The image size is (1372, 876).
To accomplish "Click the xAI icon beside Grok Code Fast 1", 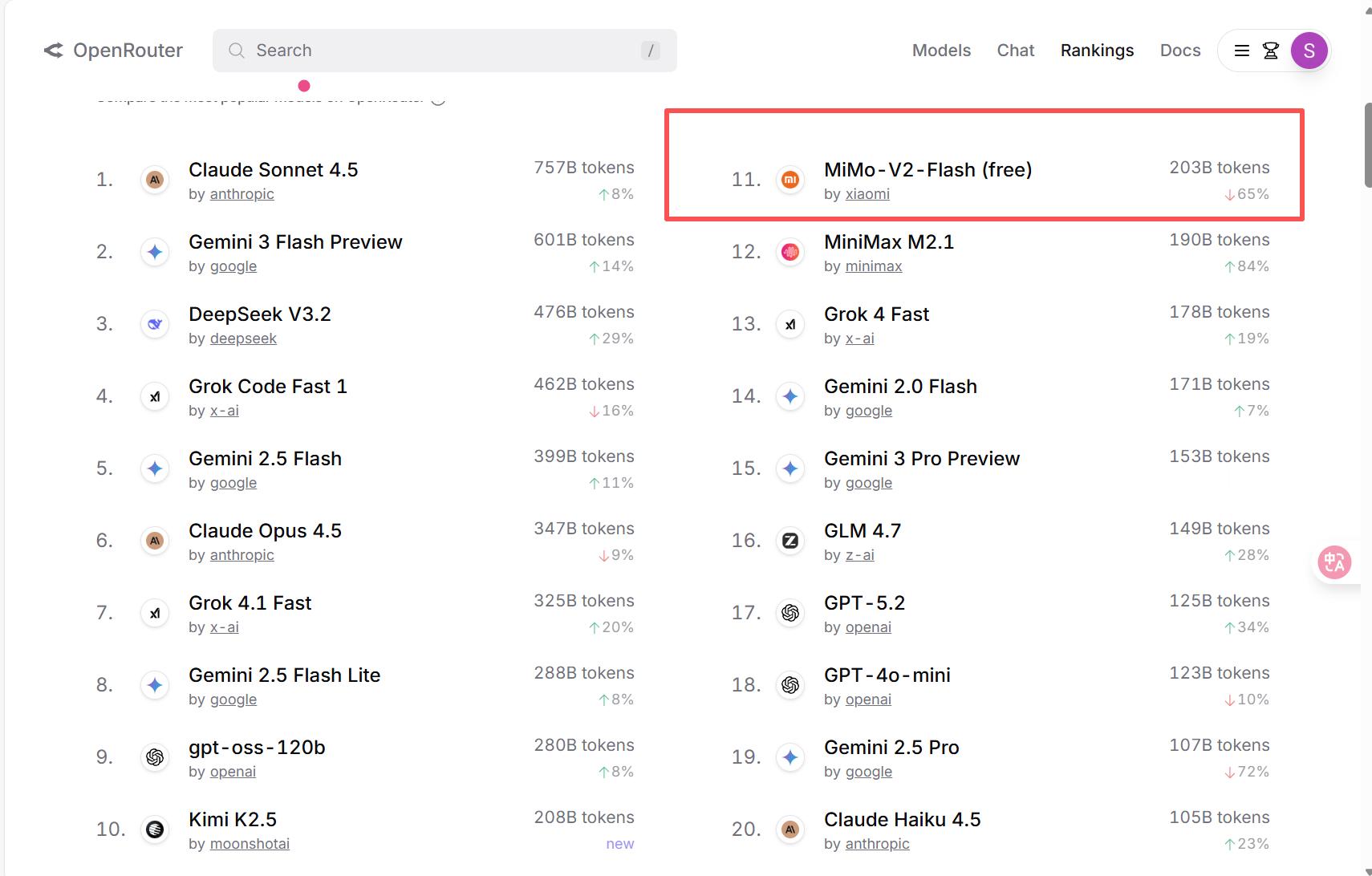I will (155, 396).
